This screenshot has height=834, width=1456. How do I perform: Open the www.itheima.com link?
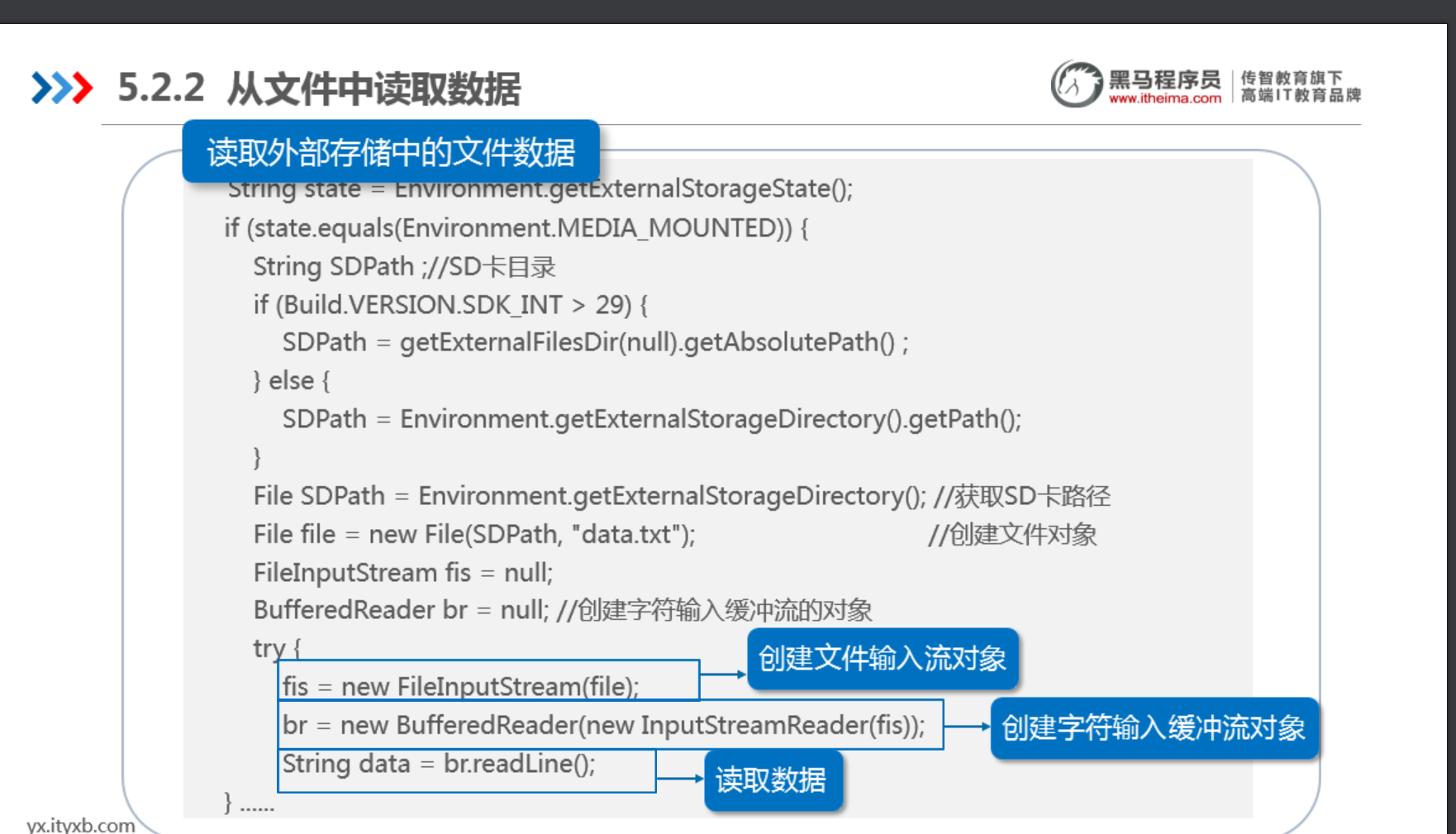click(x=1164, y=98)
